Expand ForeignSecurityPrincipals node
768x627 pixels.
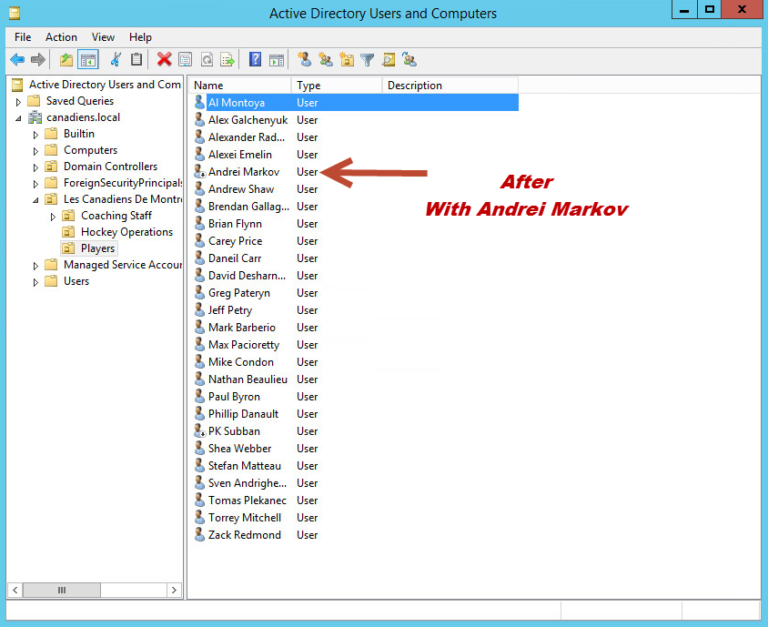click(35, 184)
